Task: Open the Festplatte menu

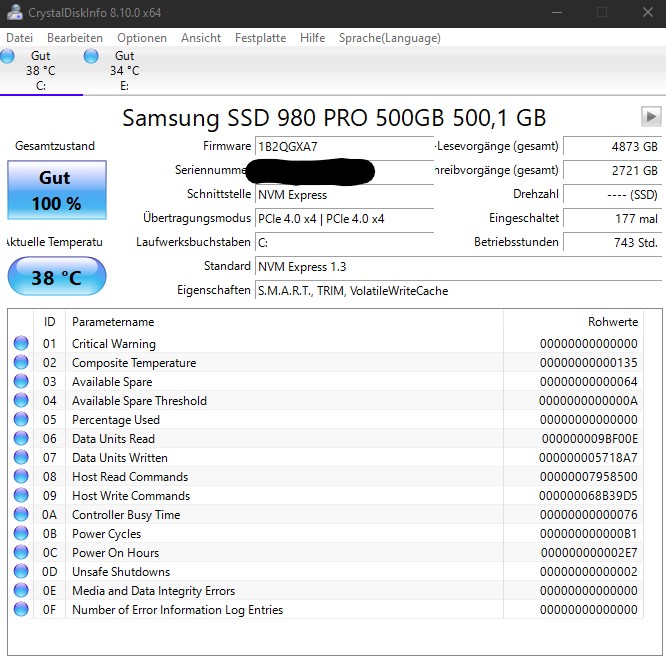Action: [x=260, y=38]
